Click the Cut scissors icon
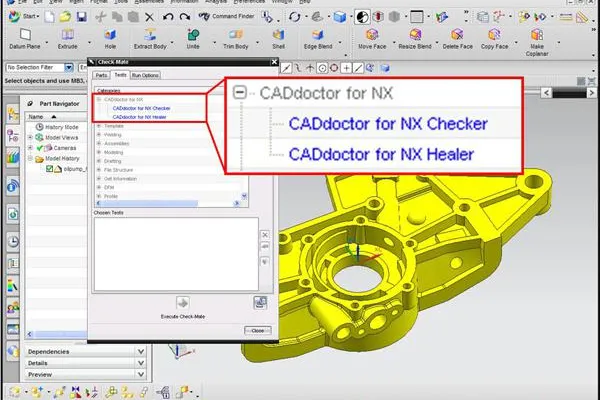Screen dimensions: 600x400 tap(101, 17)
